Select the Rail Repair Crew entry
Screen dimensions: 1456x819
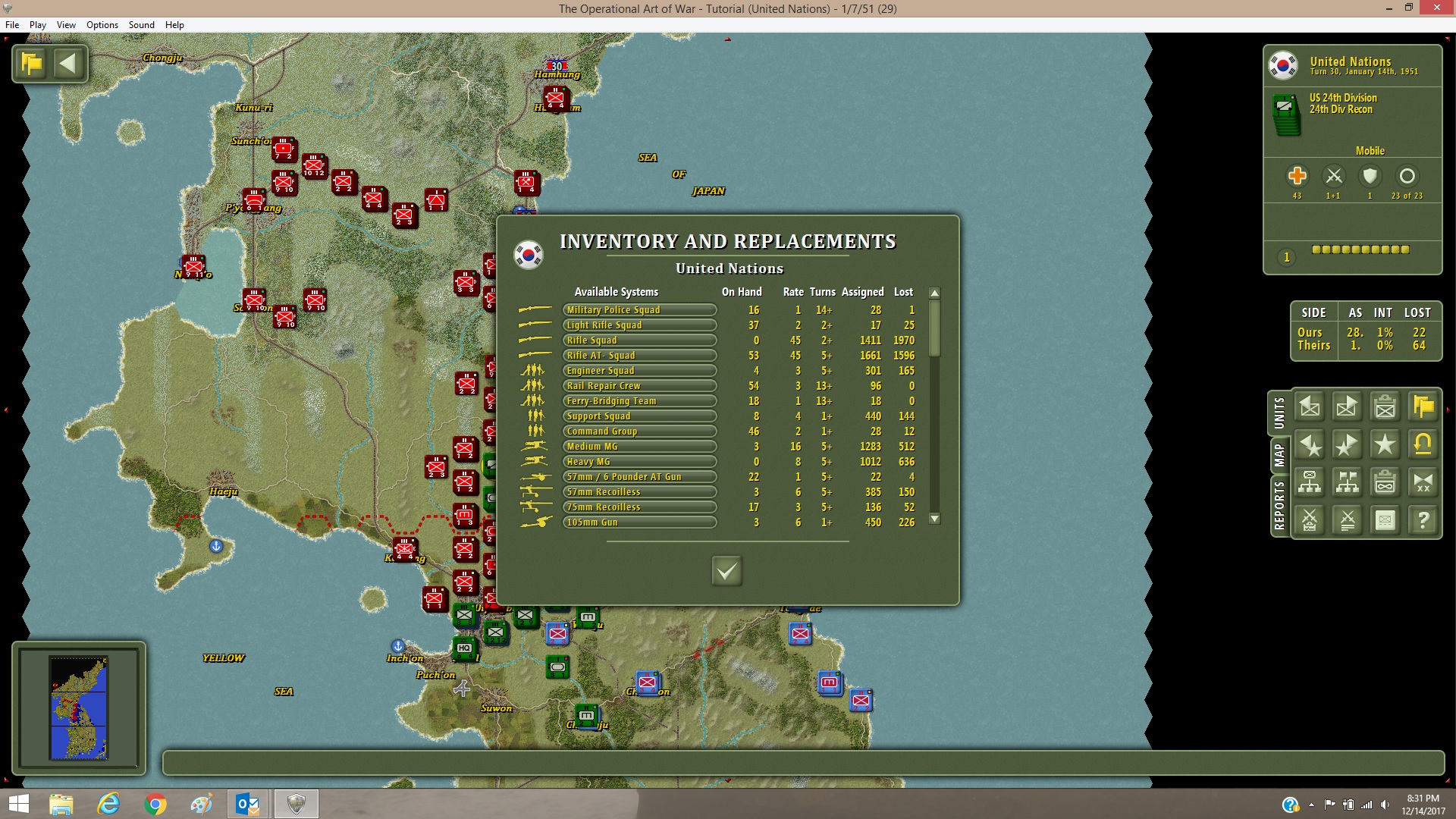639,386
